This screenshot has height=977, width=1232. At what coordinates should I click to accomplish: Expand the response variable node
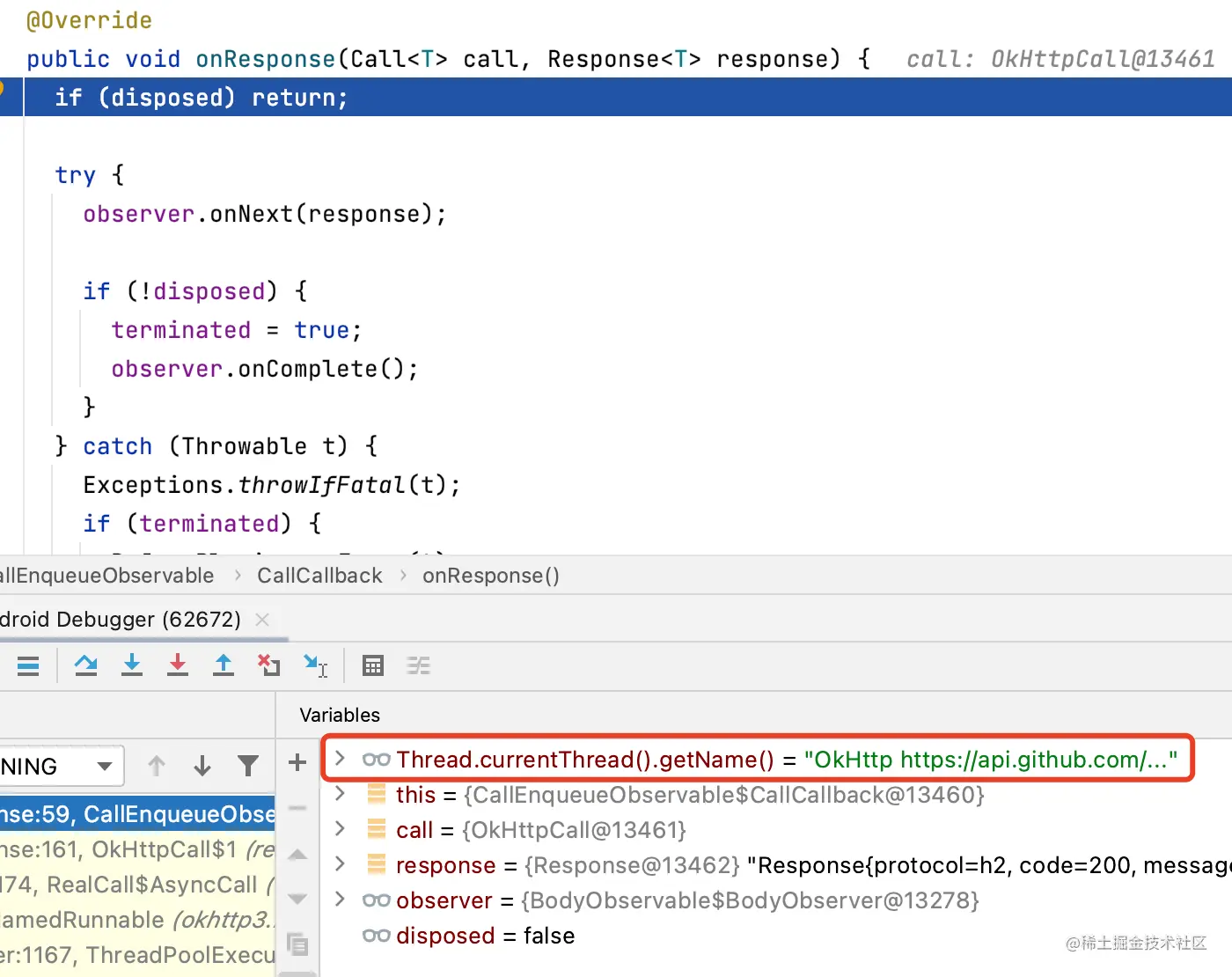point(340,864)
